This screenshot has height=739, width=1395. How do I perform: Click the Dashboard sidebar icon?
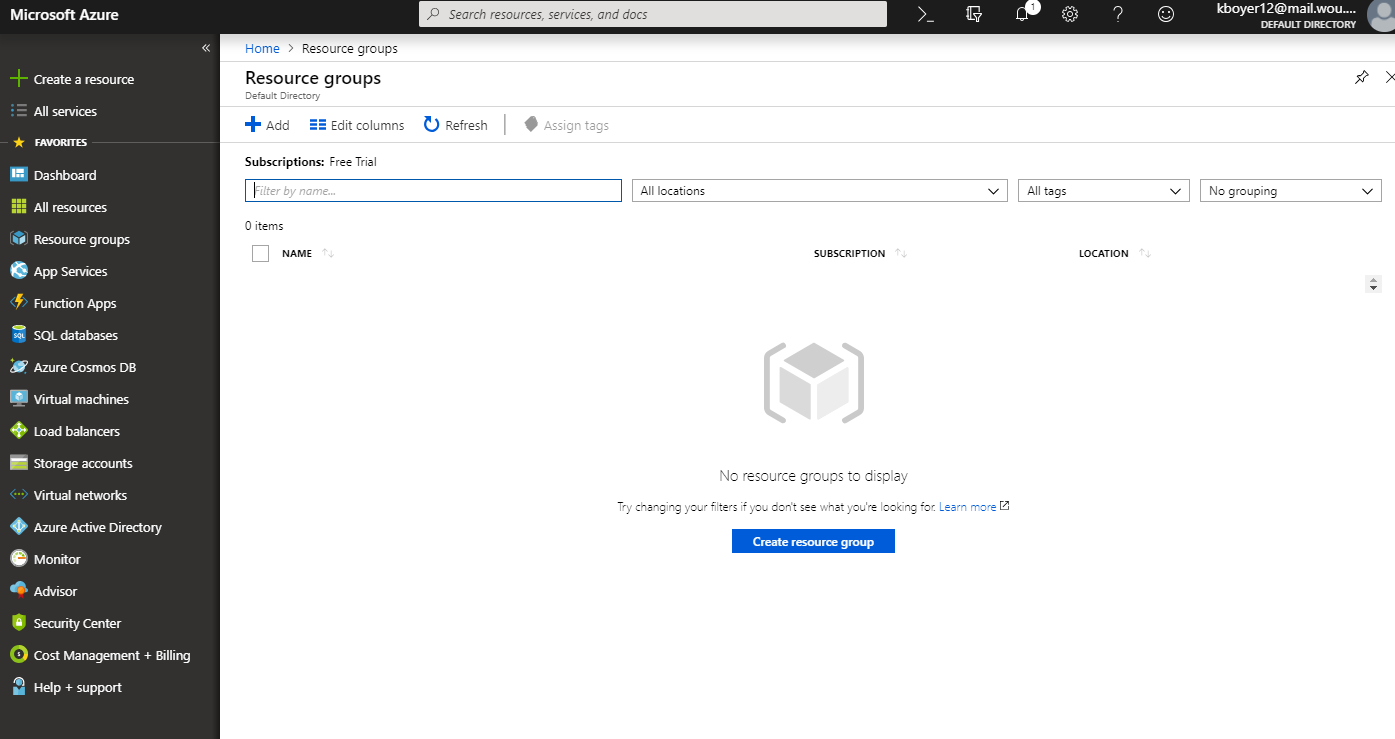pos(18,175)
